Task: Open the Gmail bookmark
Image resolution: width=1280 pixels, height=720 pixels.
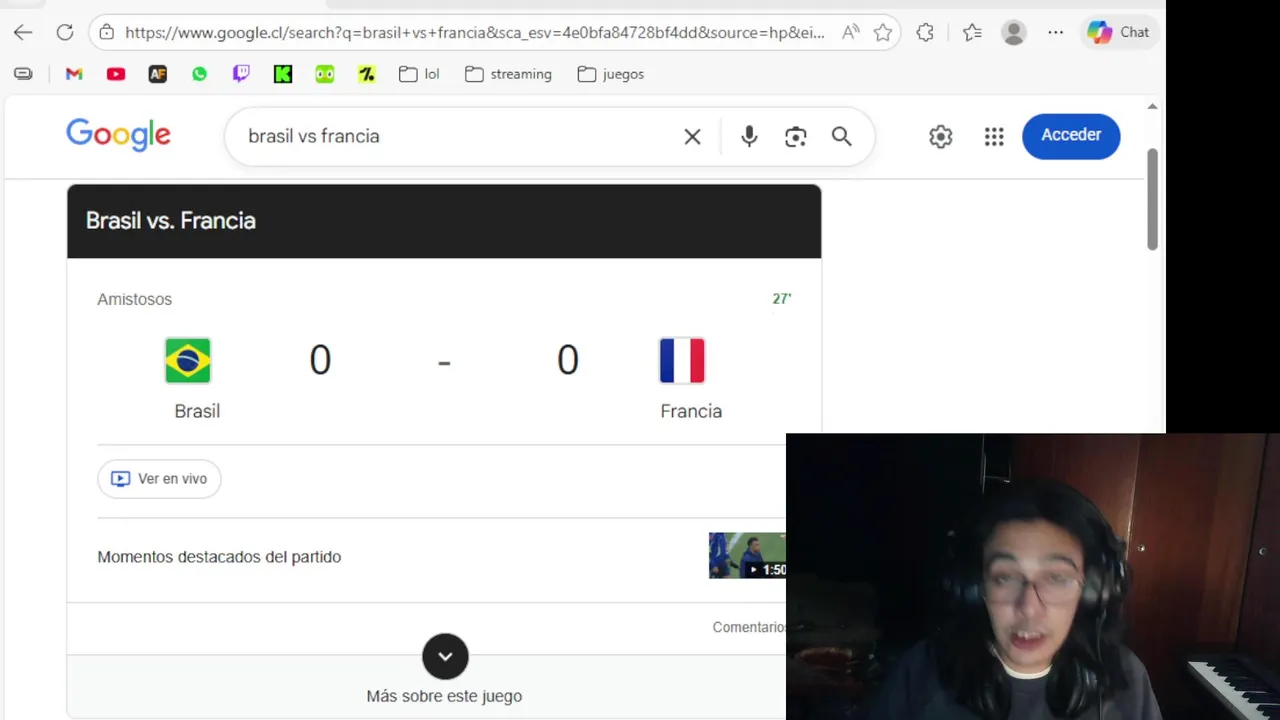Action: point(74,74)
